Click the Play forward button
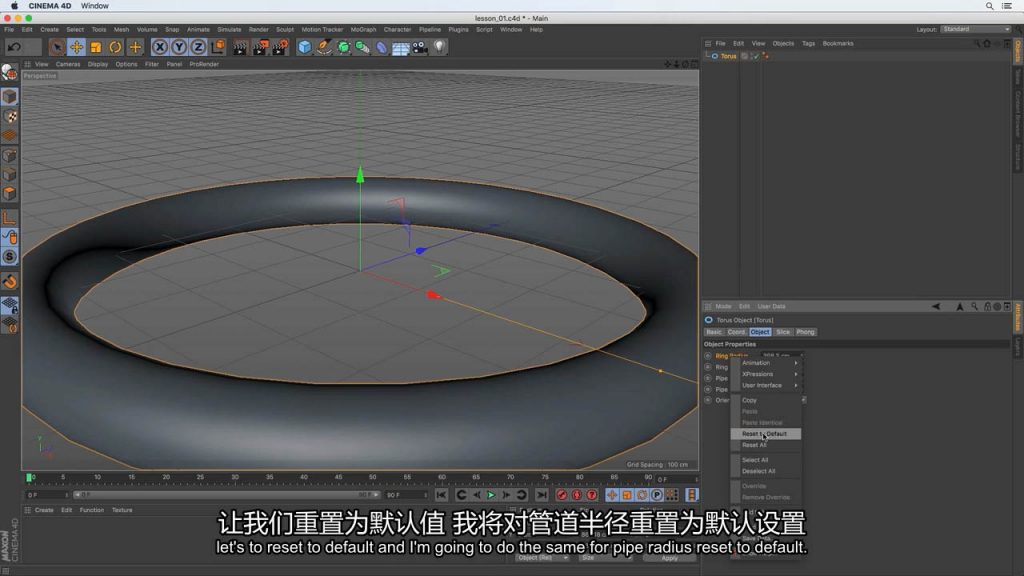 pyautogui.click(x=491, y=495)
